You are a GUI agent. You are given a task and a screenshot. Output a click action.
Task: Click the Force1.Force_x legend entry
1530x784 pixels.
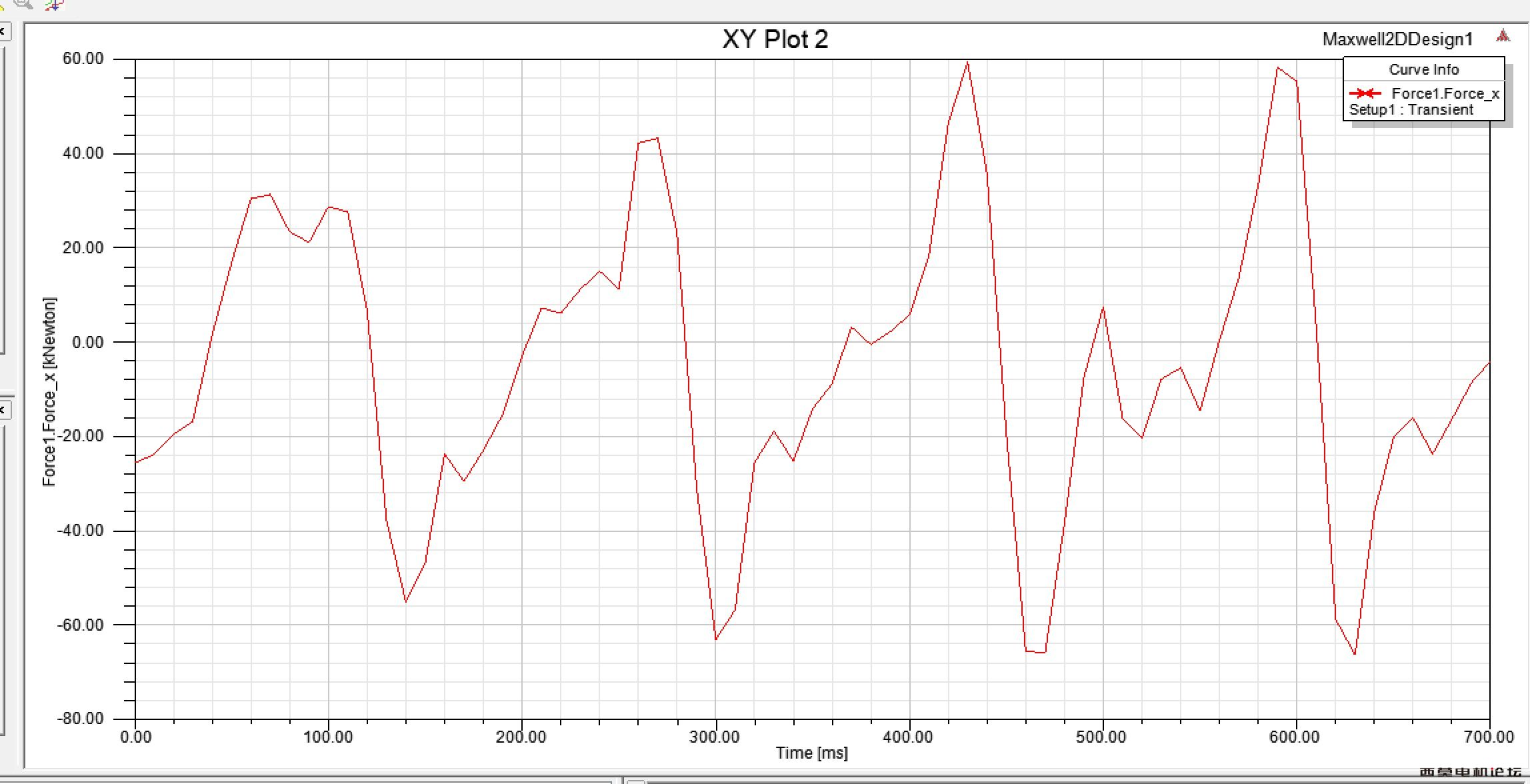point(1445,93)
